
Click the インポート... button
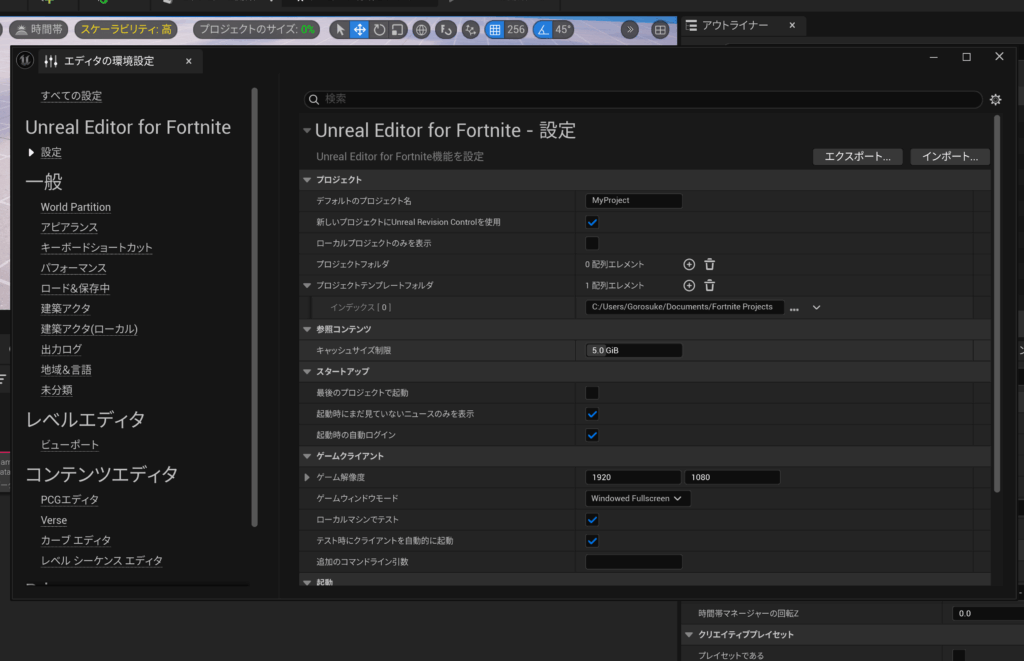tap(950, 157)
